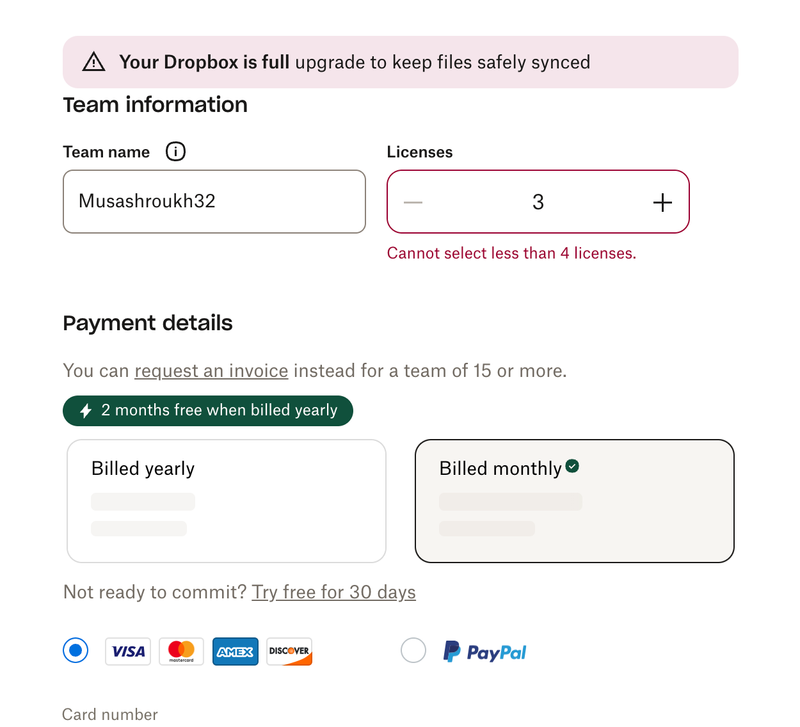Click the American Express logo

tap(235, 652)
